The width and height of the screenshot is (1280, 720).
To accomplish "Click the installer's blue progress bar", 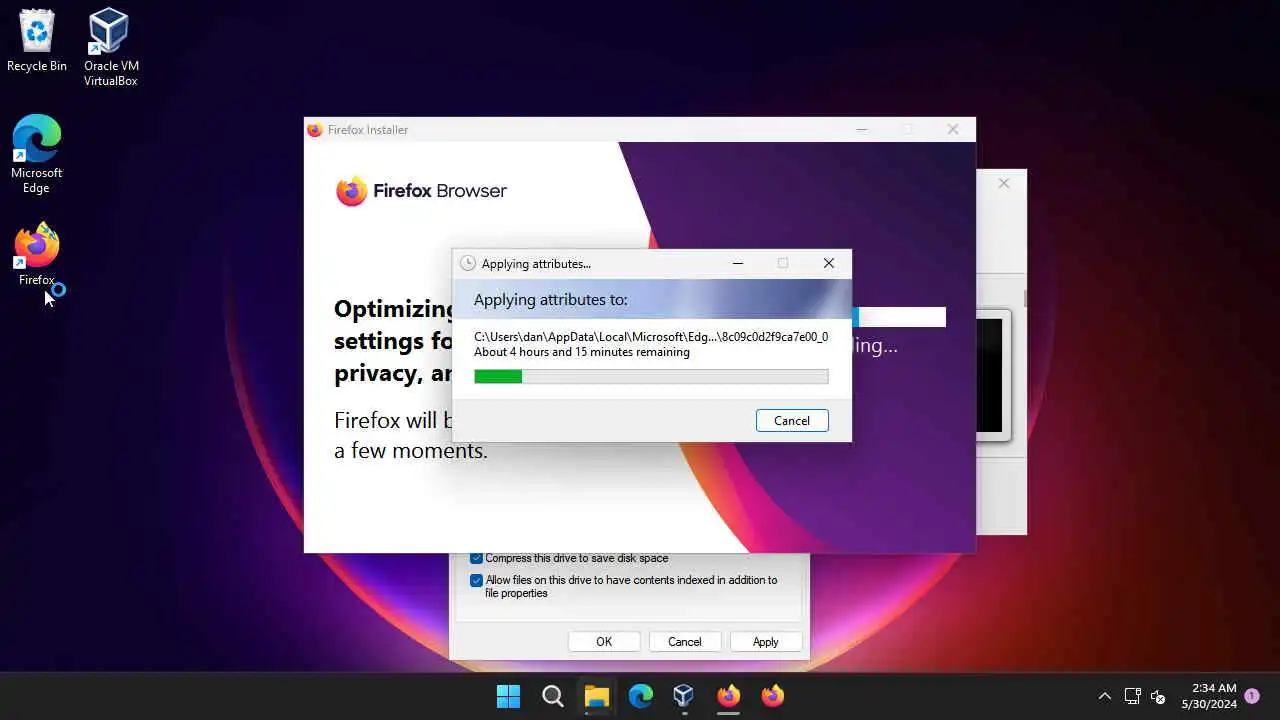I will (898, 317).
